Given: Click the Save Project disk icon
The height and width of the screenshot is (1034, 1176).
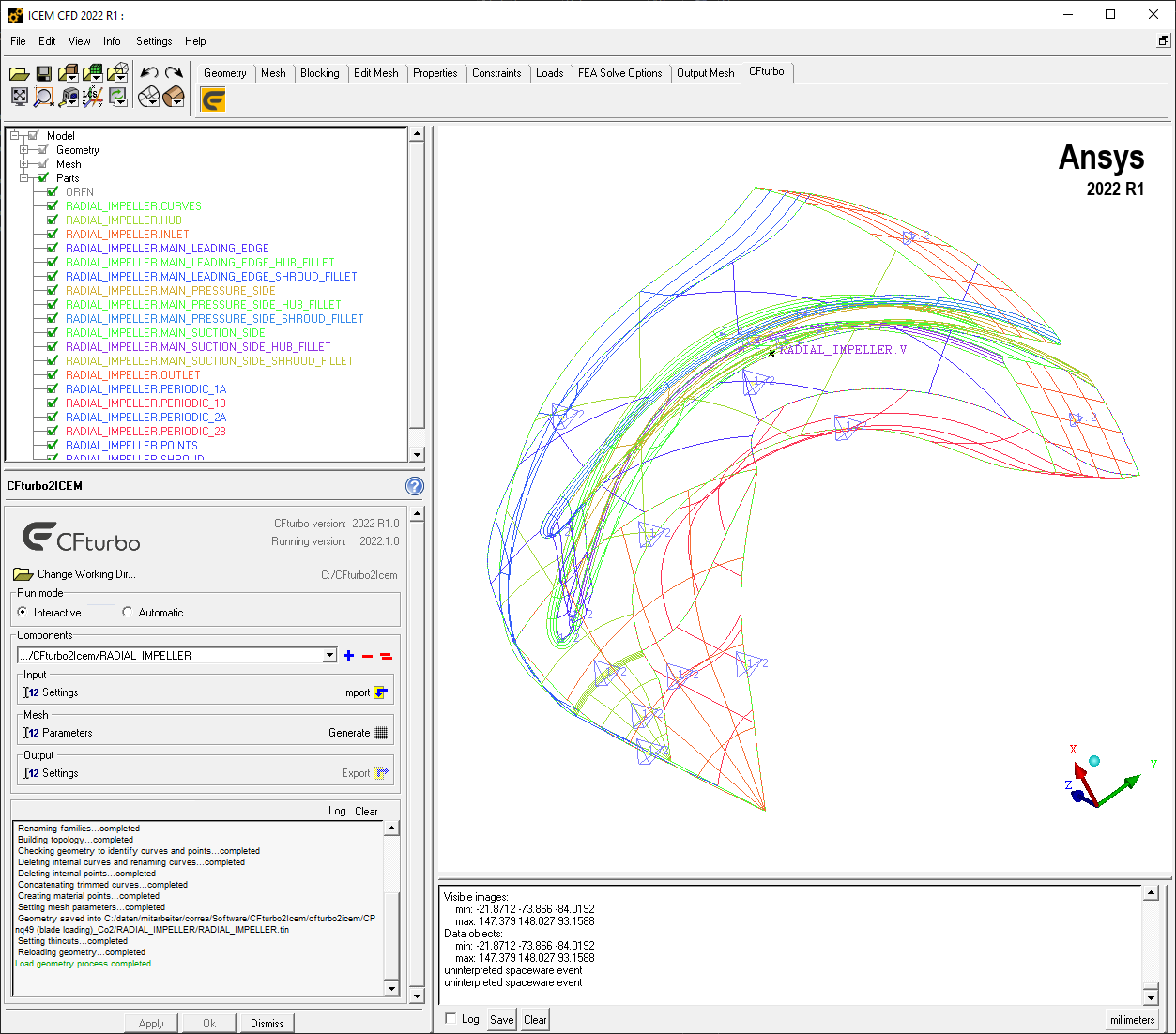Looking at the screenshot, I should (x=43, y=73).
